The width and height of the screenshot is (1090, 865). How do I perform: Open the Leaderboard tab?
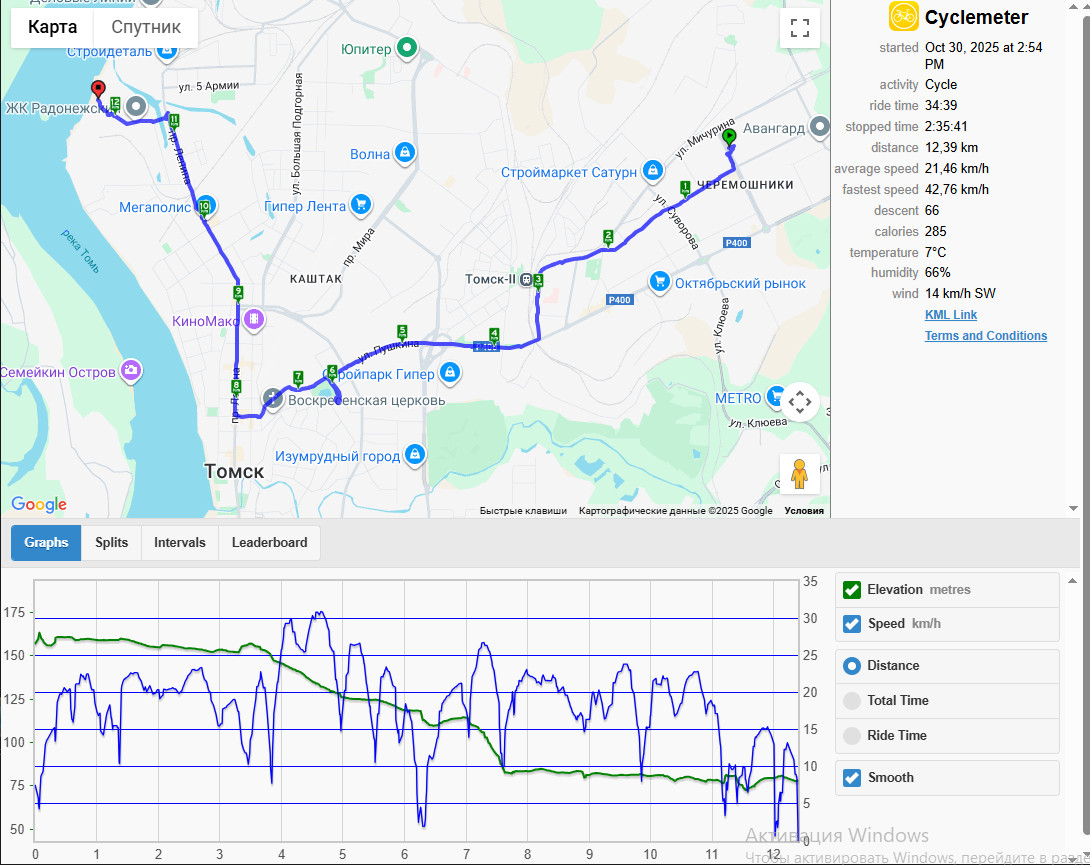pos(269,542)
